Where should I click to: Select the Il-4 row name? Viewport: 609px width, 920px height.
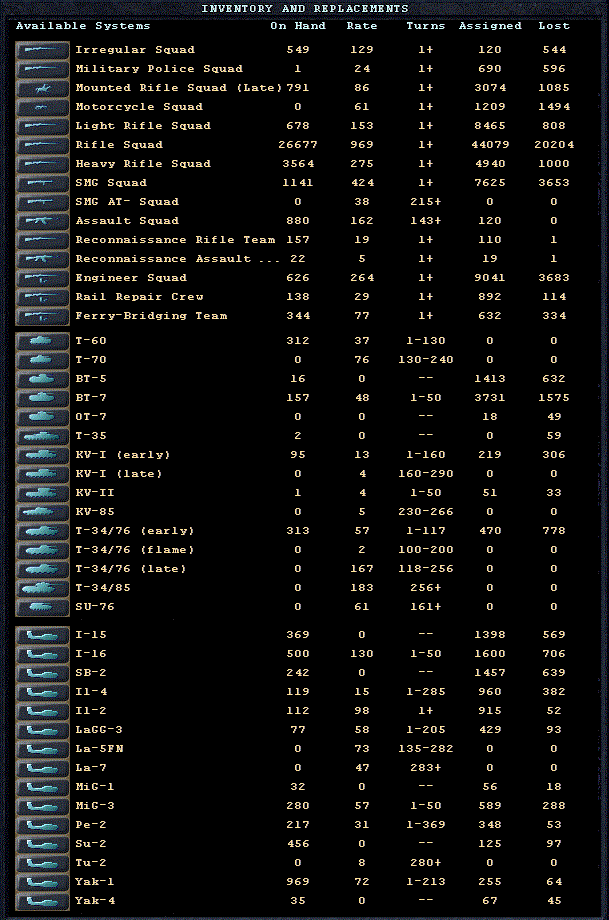pyautogui.click(x=91, y=692)
